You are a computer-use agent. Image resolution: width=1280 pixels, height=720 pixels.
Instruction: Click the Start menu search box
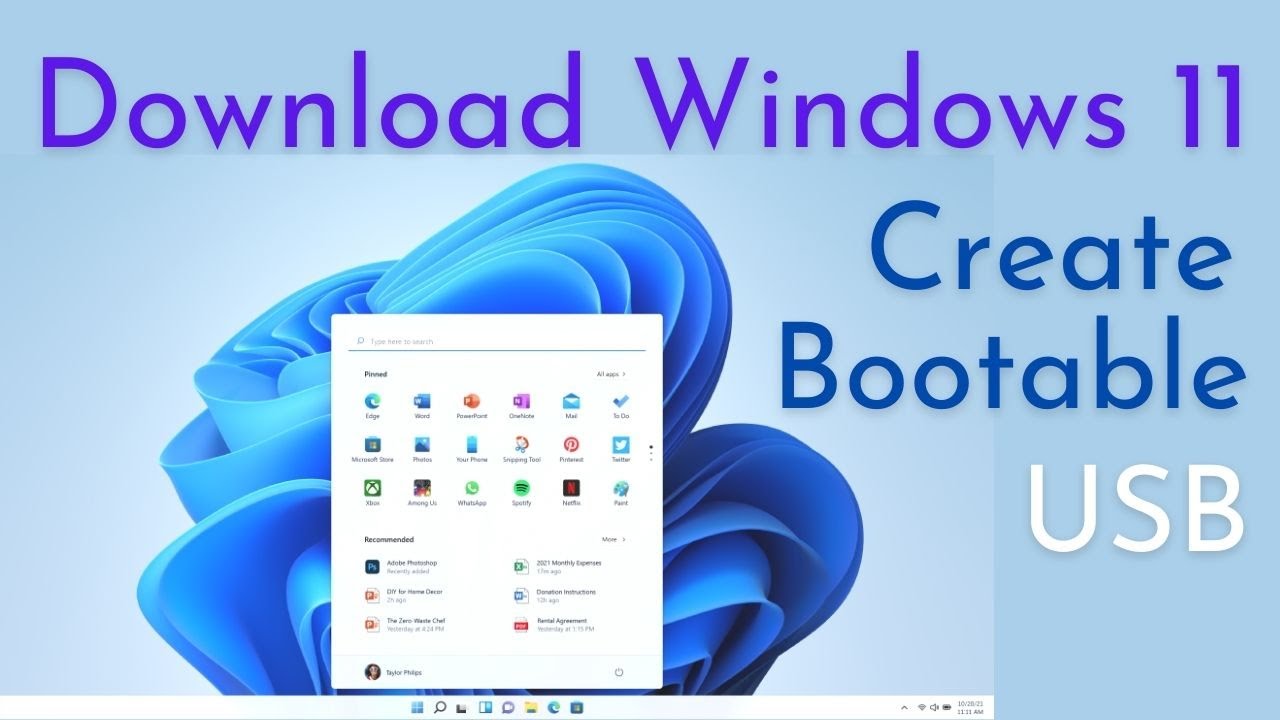pyautogui.click(x=497, y=341)
